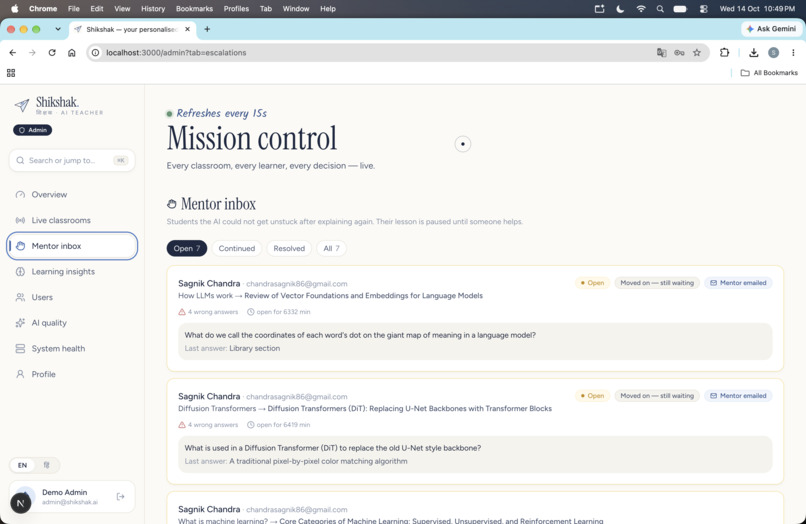Click the browser forward arrow
Screen dimensions: 806x524
point(32,52)
